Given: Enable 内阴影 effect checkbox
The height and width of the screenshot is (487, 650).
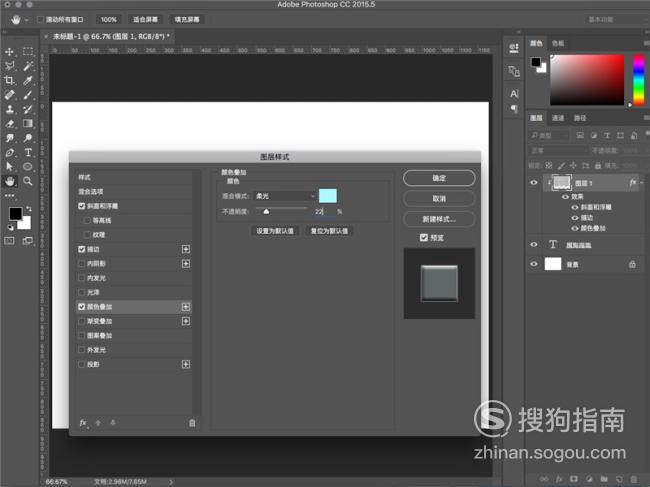Looking at the screenshot, I should tap(82, 264).
